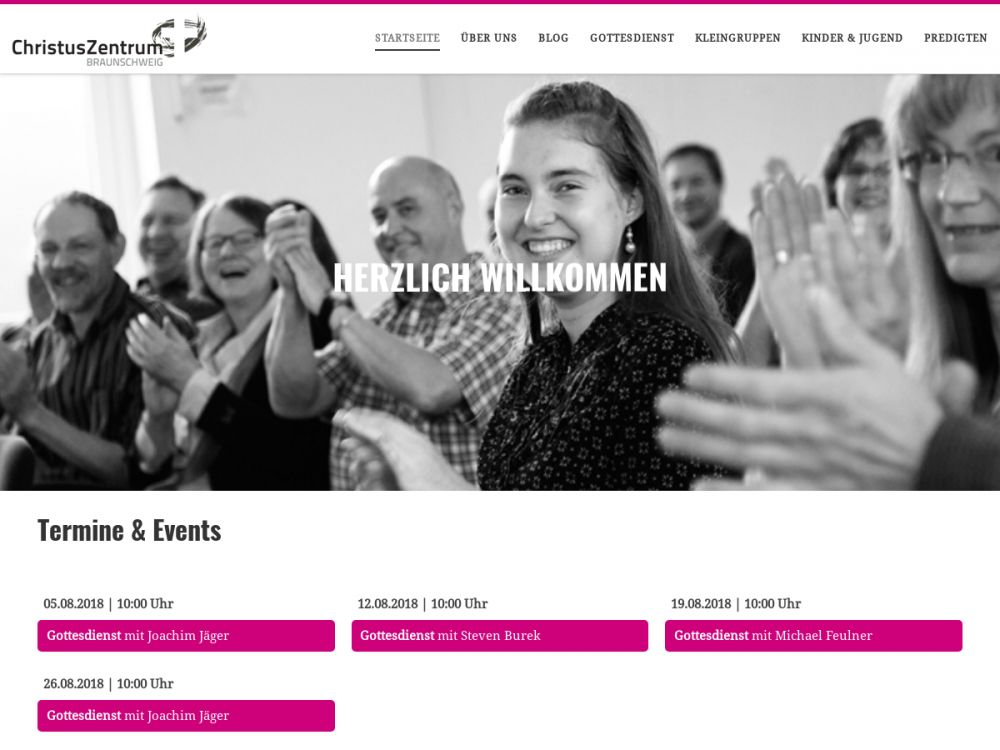Viewport: 1000px width, 750px height.
Task: Click the 19.08.2018 date label
Action: coord(701,603)
